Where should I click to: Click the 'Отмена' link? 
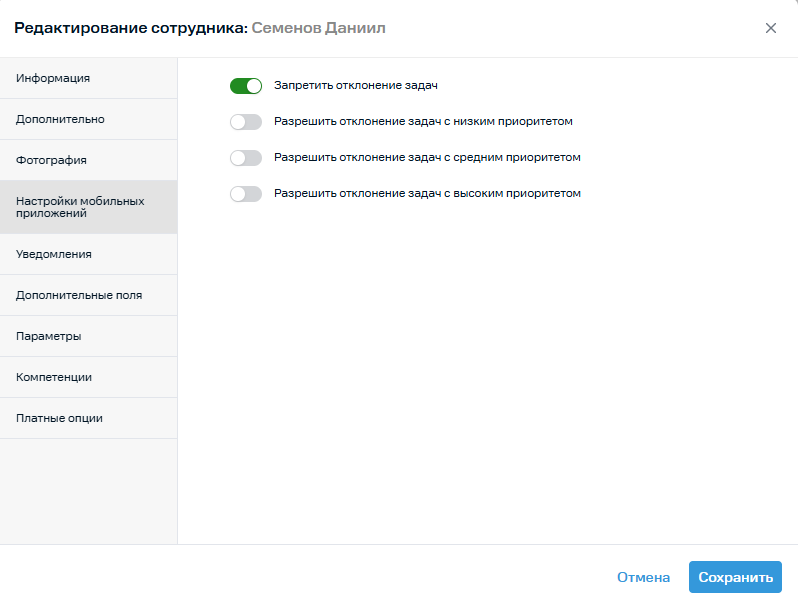pos(643,577)
